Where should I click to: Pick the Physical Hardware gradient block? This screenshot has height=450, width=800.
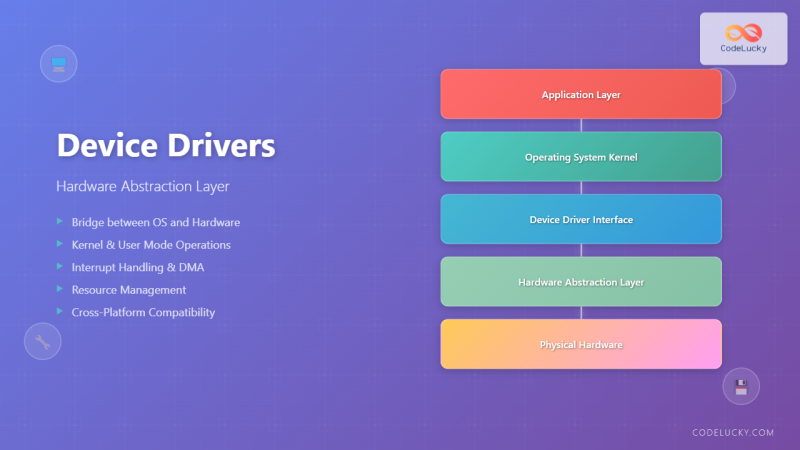click(581, 344)
